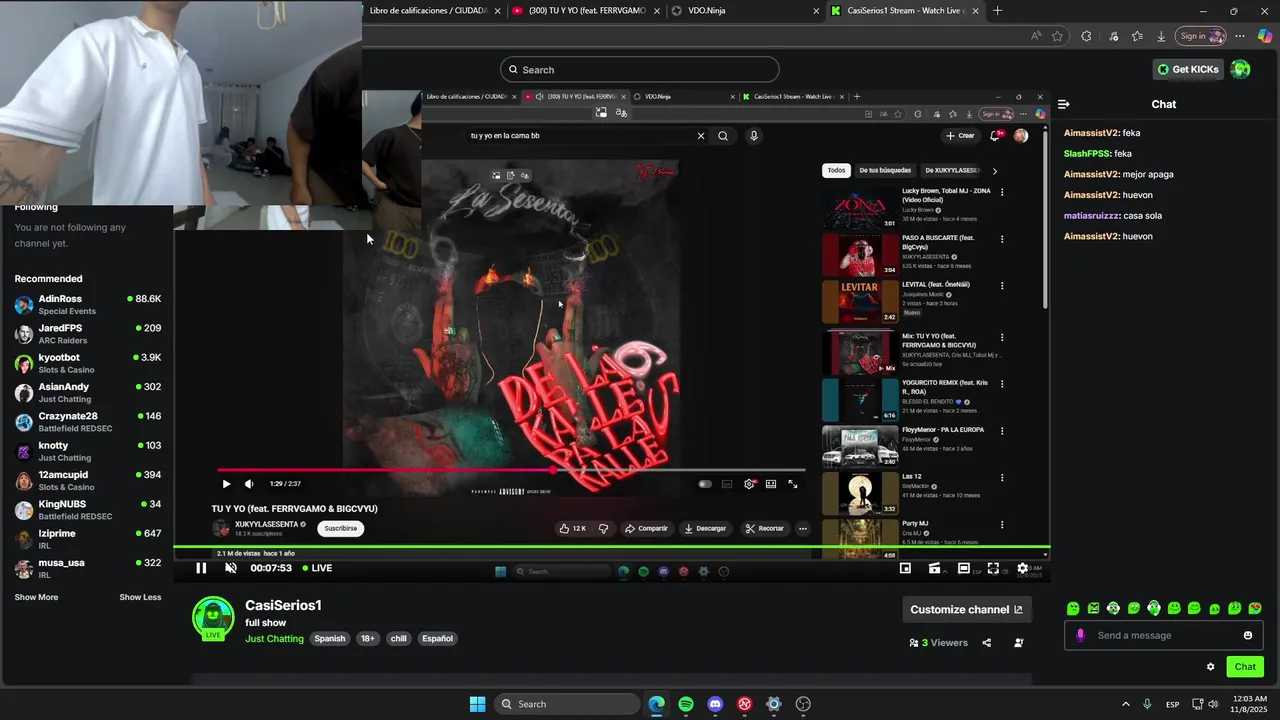
Task: Click the user icon right of the share icon
Action: click(1019, 643)
